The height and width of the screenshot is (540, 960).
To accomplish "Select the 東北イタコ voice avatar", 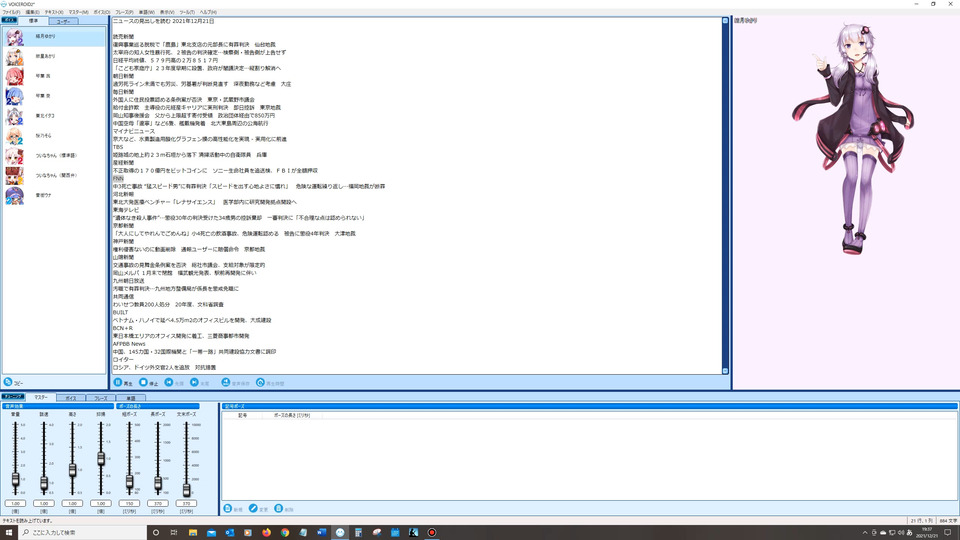I will coord(15,116).
